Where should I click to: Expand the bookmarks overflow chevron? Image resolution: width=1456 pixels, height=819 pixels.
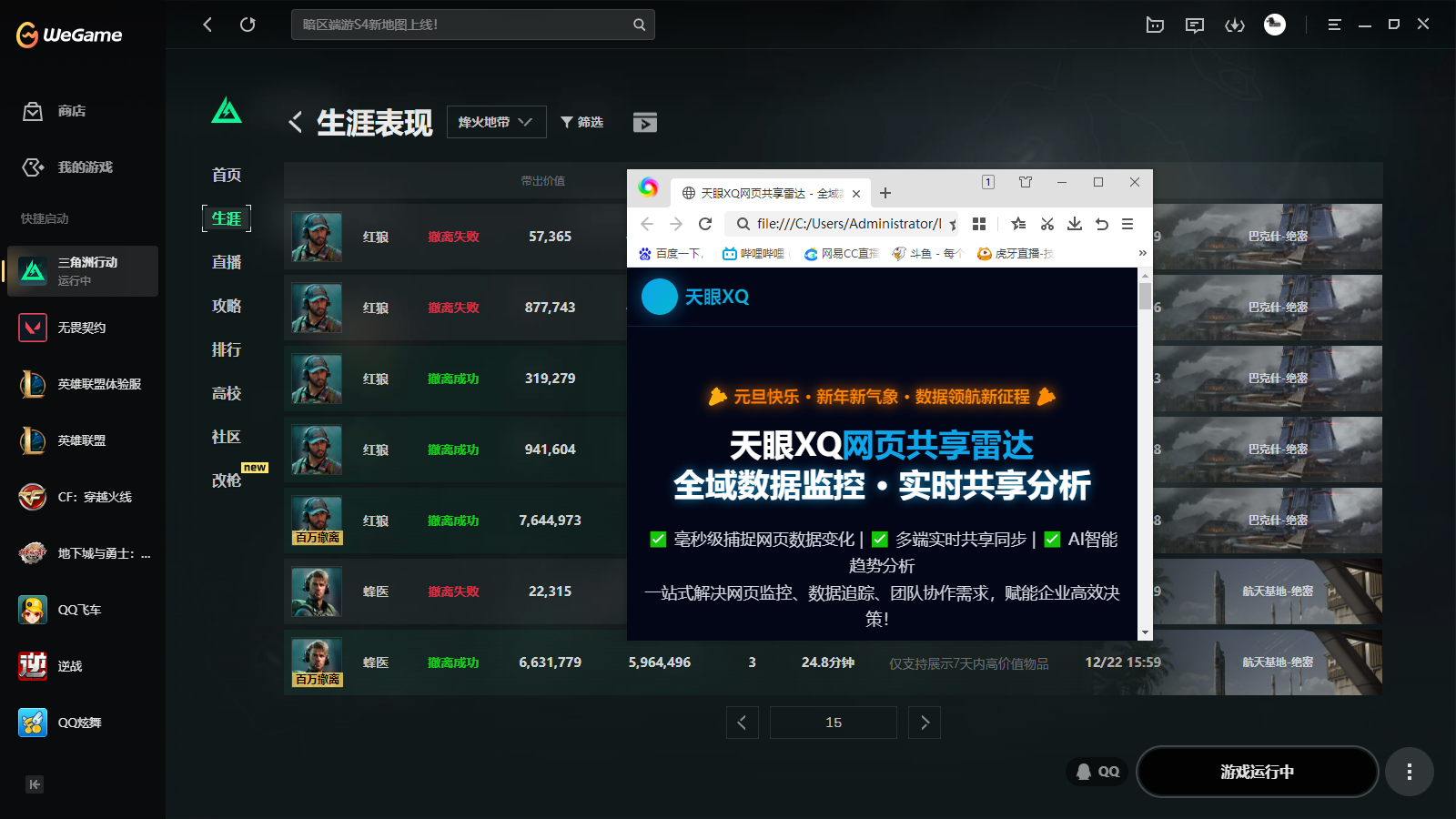pos(1142,254)
